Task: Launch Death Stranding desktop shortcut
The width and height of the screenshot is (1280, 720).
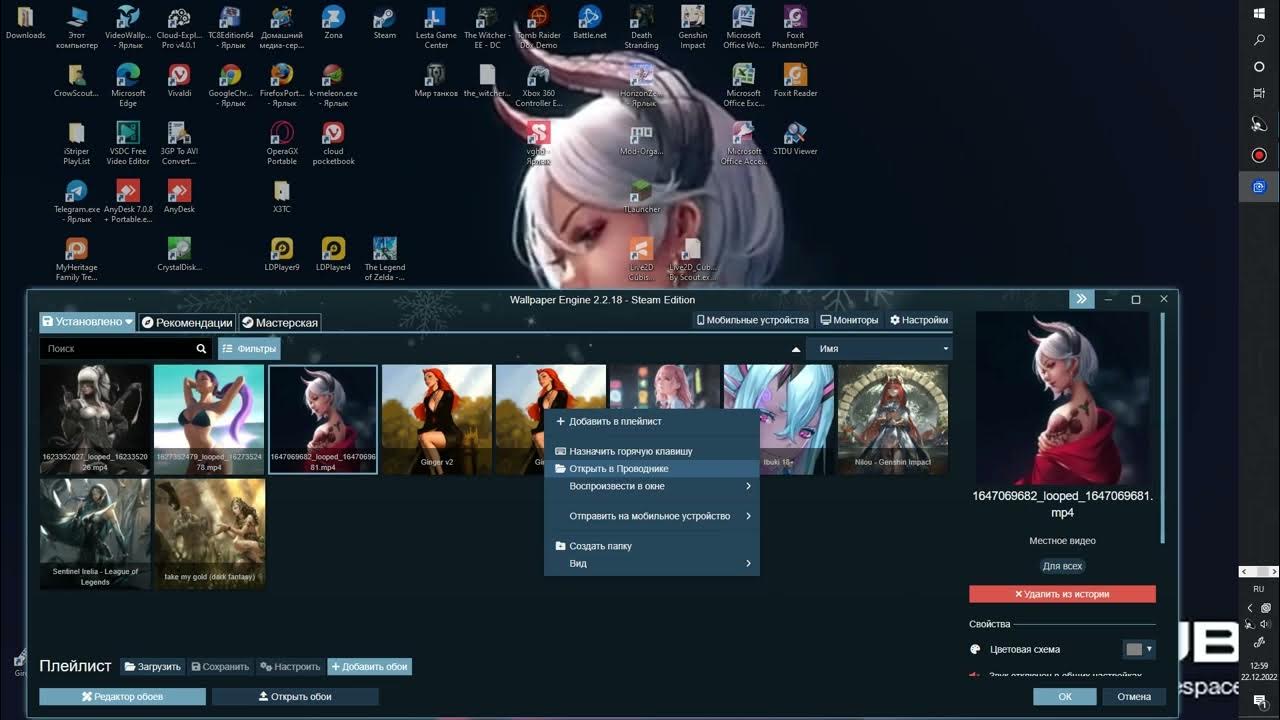Action: [x=641, y=27]
